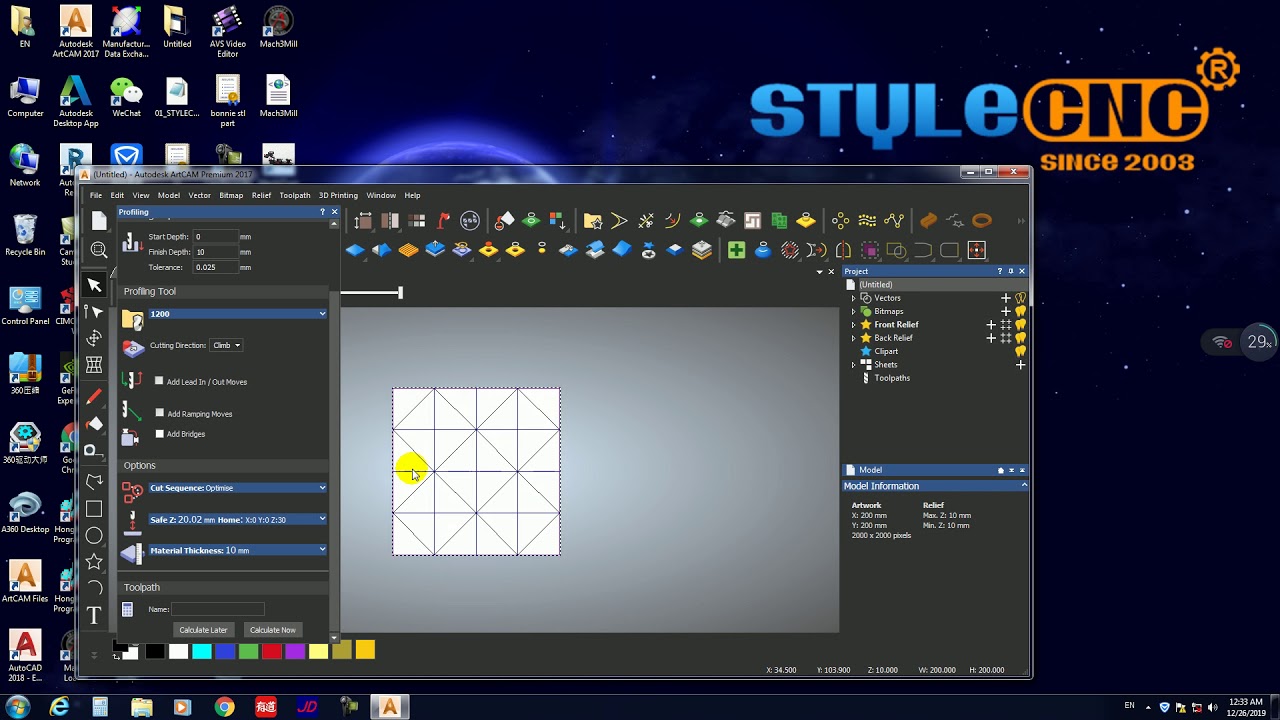Select the rectangle drawing tool
Viewport: 1280px width, 720px height.
pyautogui.click(x=94, y=509)
